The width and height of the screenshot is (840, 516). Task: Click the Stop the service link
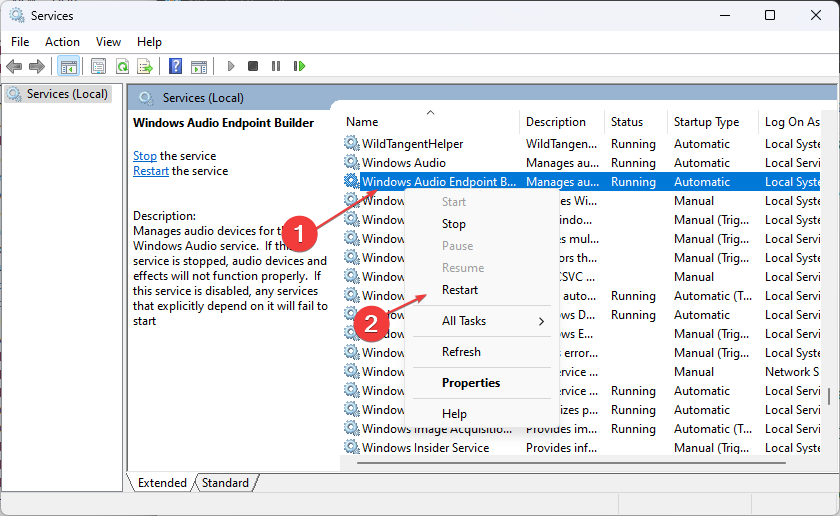tap(145, 156)
